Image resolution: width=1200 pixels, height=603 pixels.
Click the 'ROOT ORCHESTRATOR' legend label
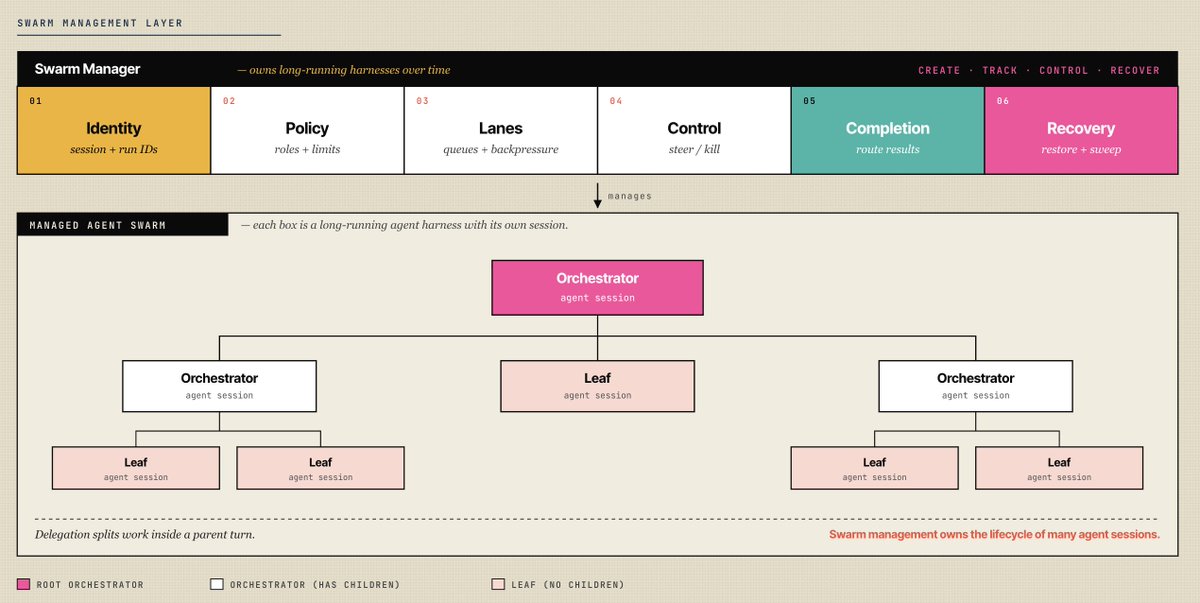pos(90,585)
